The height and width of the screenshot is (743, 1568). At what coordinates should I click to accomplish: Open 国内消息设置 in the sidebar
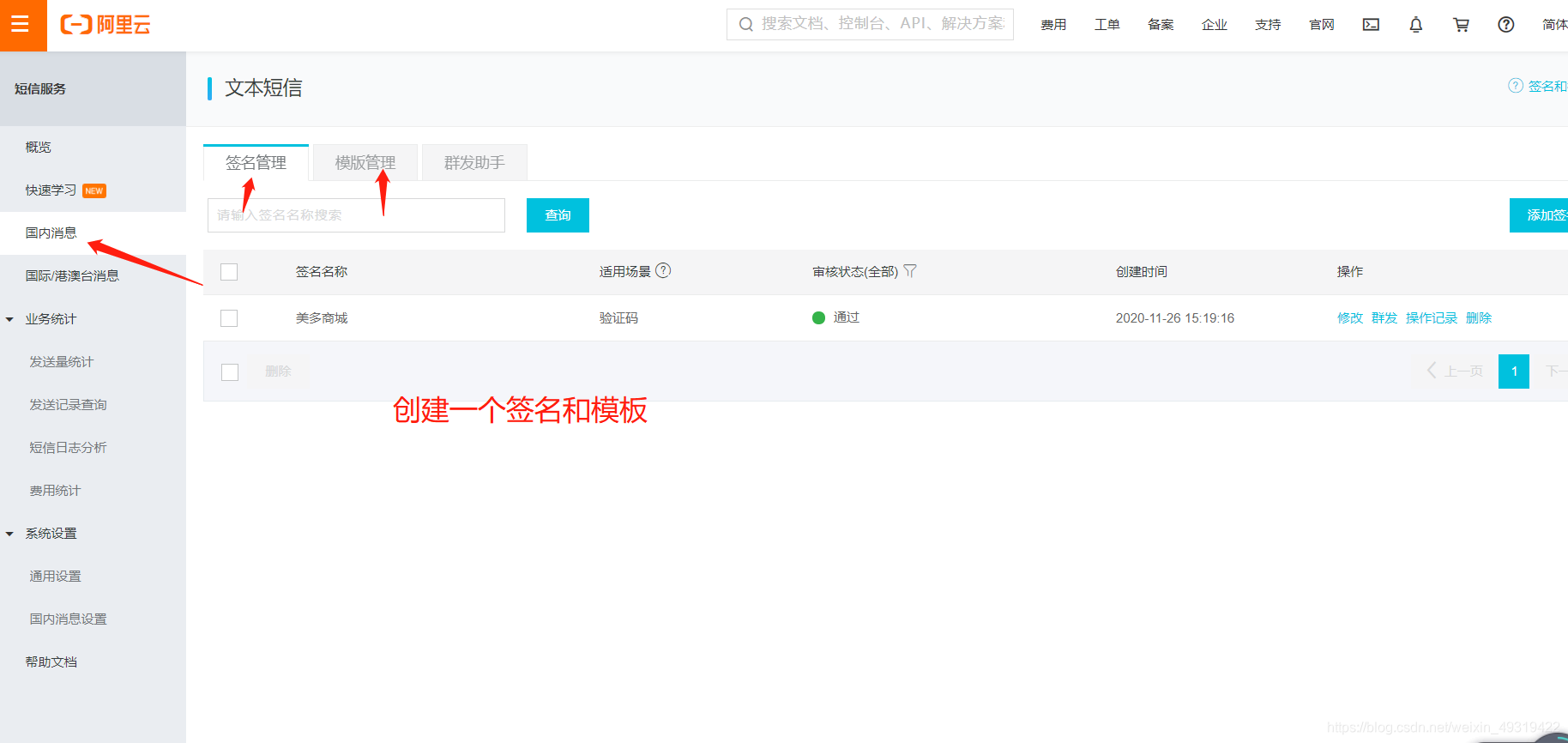(x=68, y=619)
